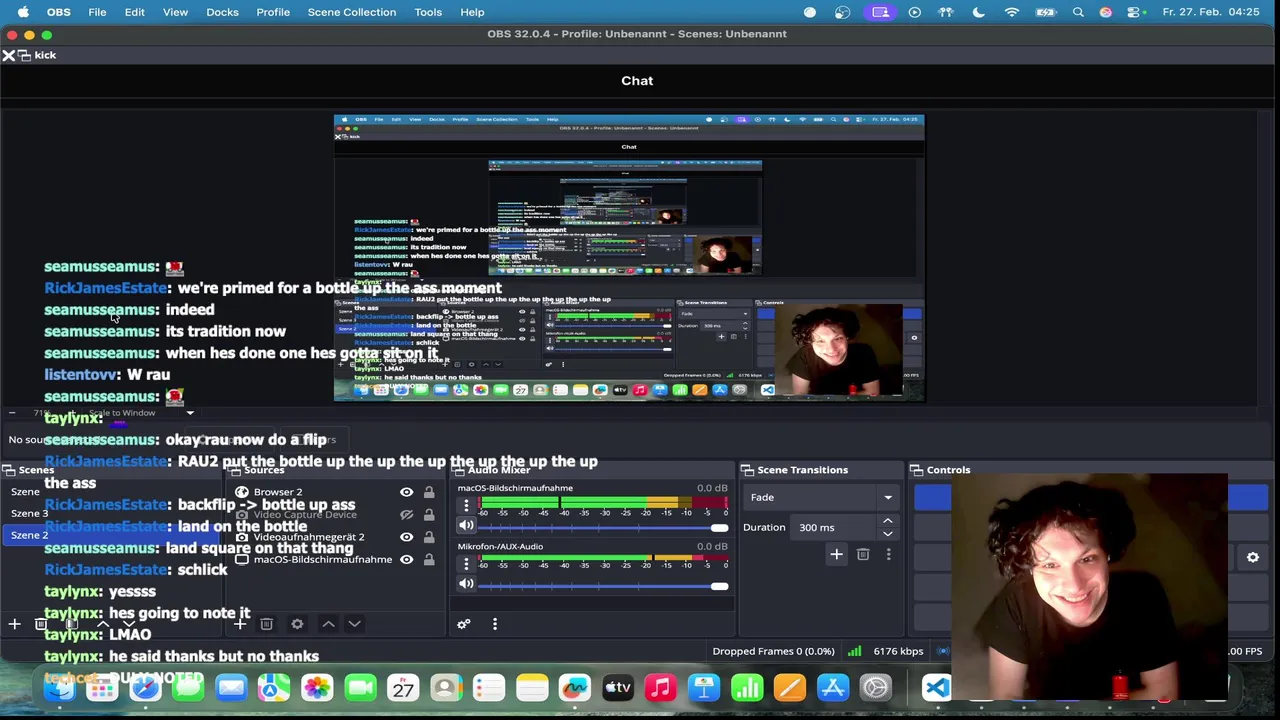Open Audio Mixer three-dot menu

(494, 624)
